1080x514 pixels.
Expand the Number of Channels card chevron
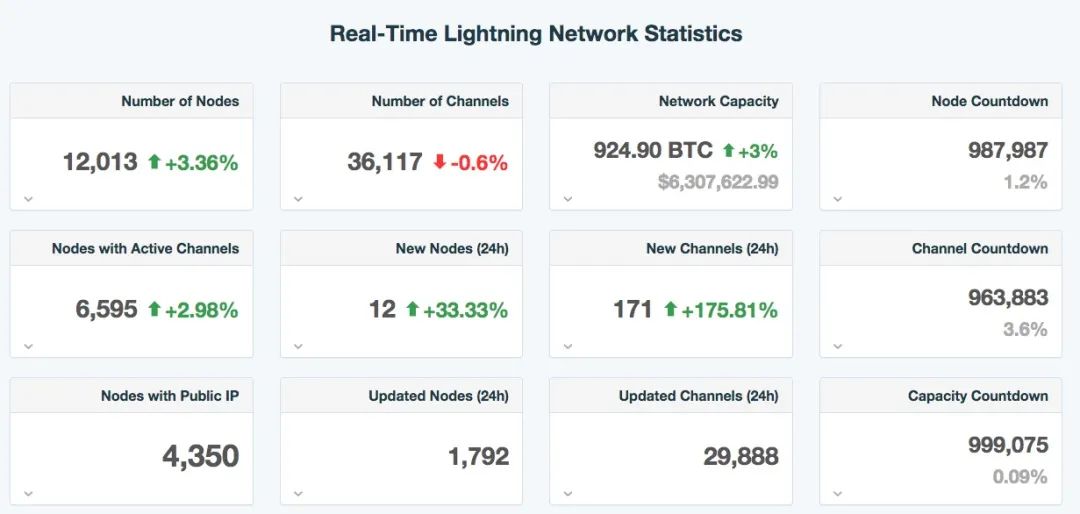coord(298,198)
